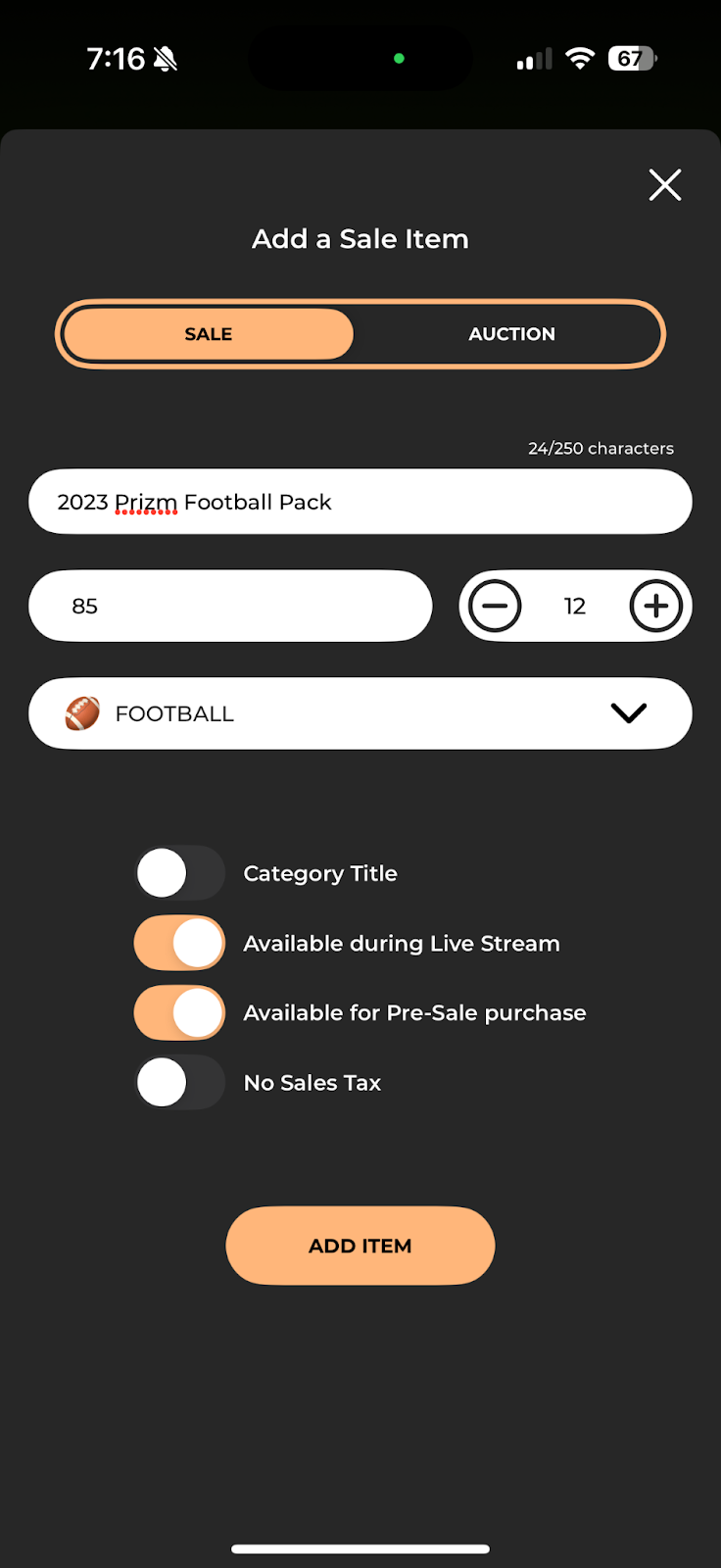Screen dimensions: 721x1568
Task: Close the Add a Sale Item dialog
Action: 665,184
